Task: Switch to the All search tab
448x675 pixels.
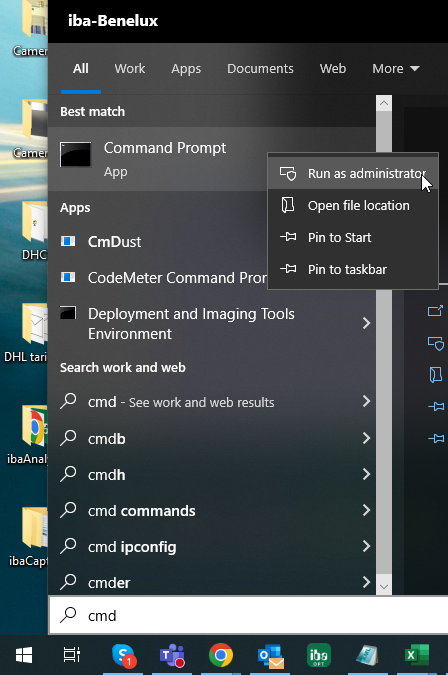Action: click(x=80, y=68)
